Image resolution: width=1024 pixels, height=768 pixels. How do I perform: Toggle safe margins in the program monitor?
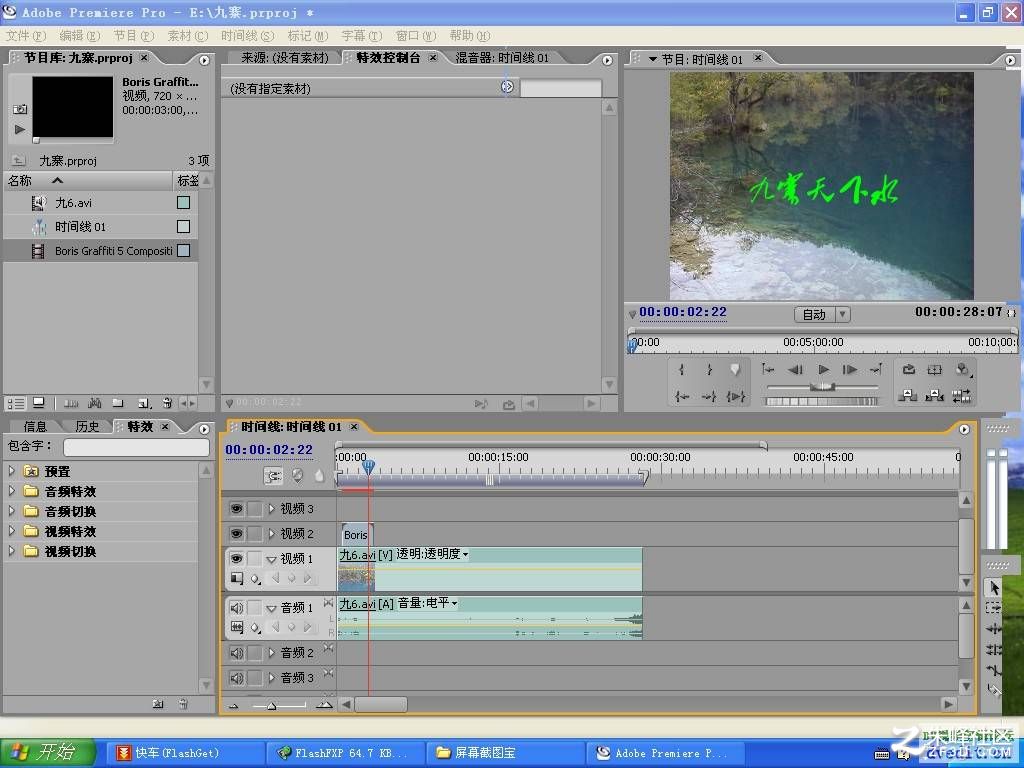coord(935,370)
